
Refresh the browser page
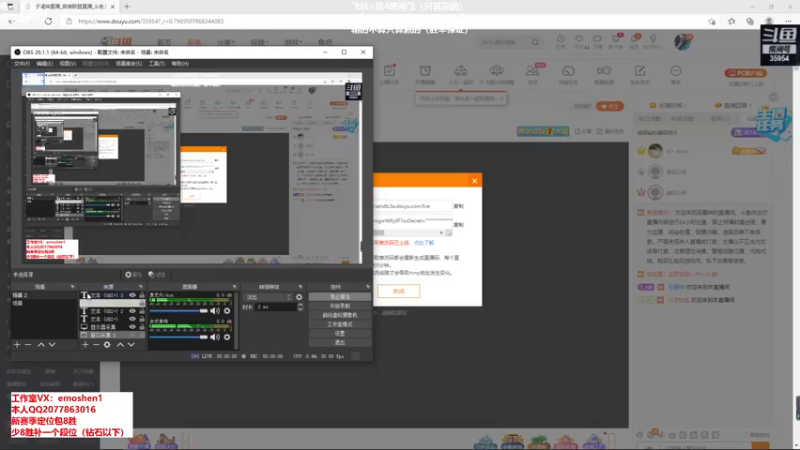[48, 21]
